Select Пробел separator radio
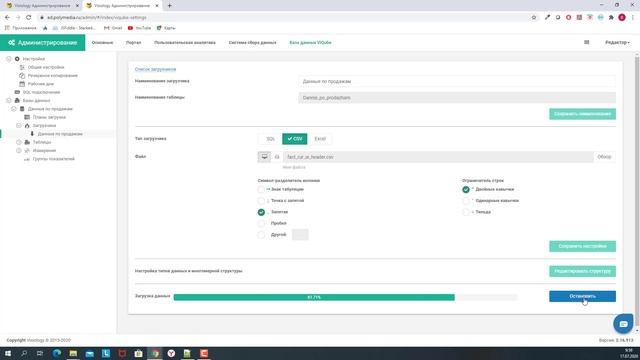Image resolution: width=640 pixels, height=360 pixels. 261,224
